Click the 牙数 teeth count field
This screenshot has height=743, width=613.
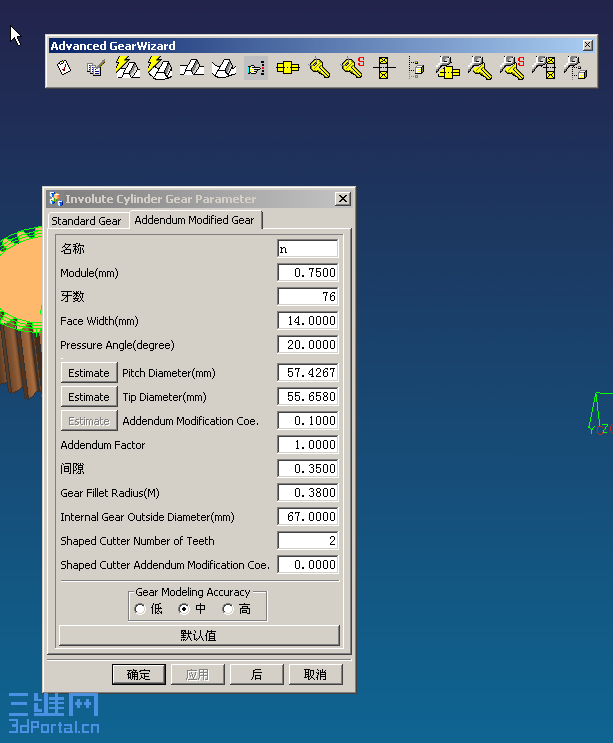[308, 297]
